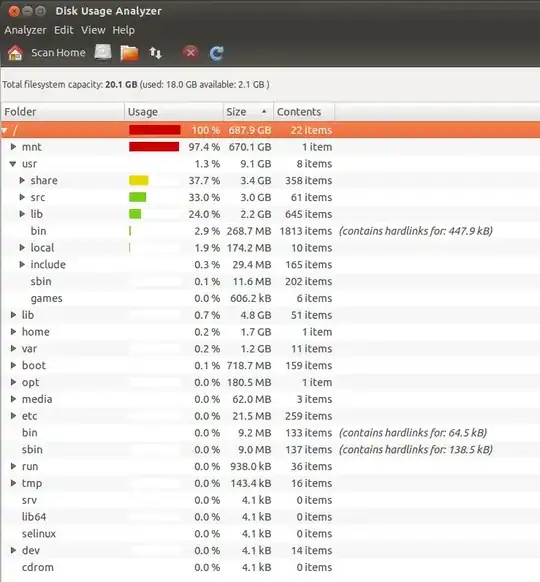The height and width of the screenshot is (582, 540).
Task: Click the yellow usage bar for share
Action: [x=139, y=180]
